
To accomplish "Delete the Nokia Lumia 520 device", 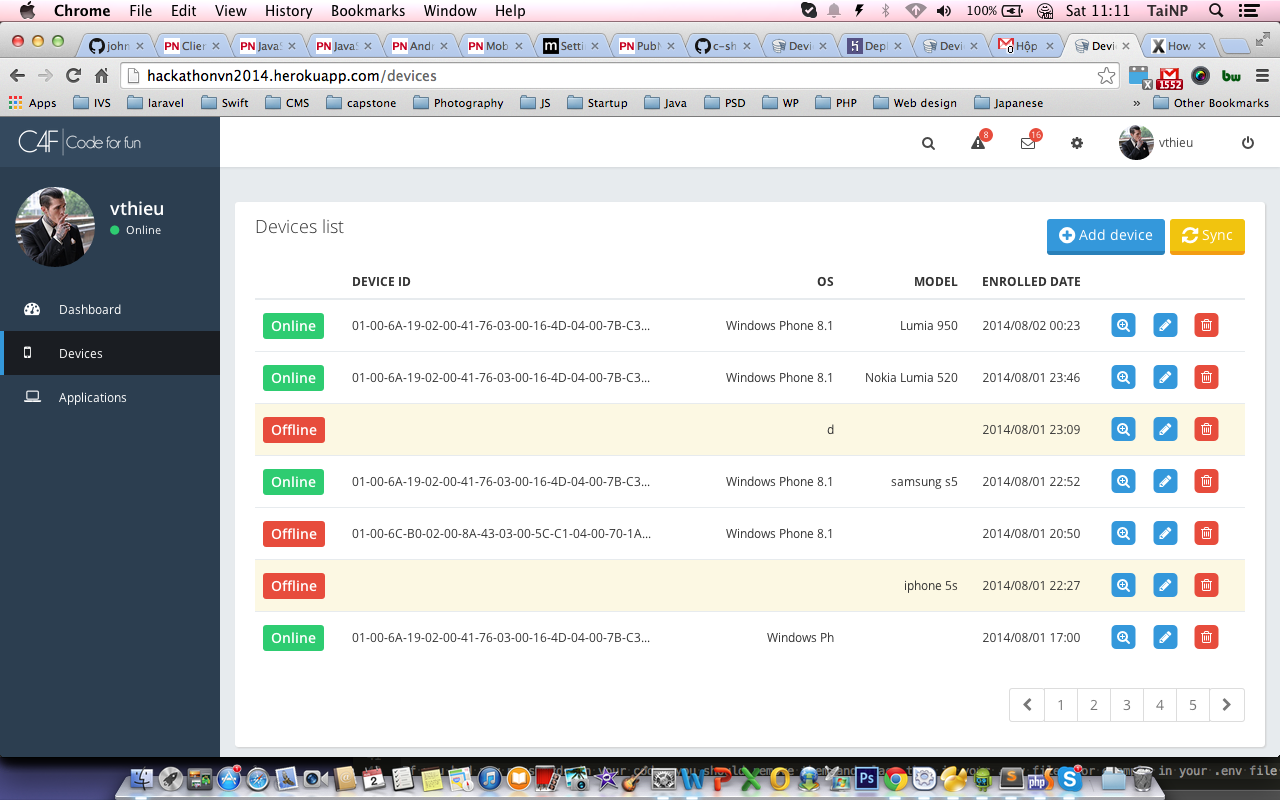I will point(1206,377).
